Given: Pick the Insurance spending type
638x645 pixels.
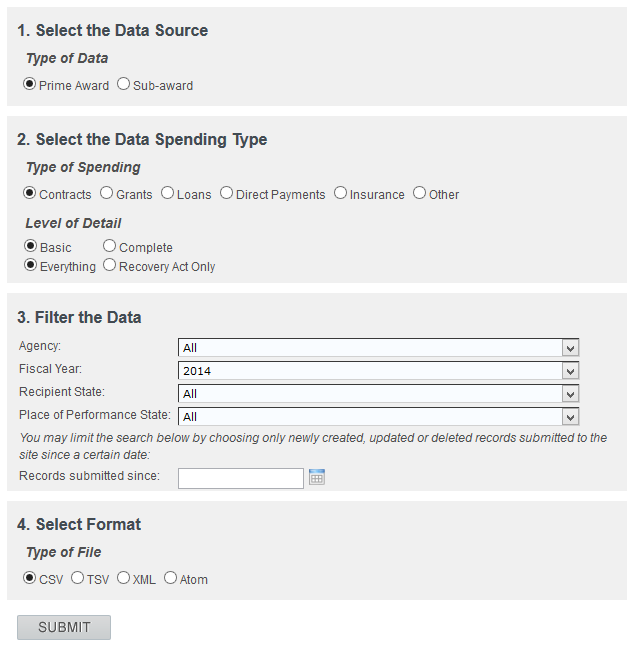Looking at the screenshot, I should tap(341, 194).
